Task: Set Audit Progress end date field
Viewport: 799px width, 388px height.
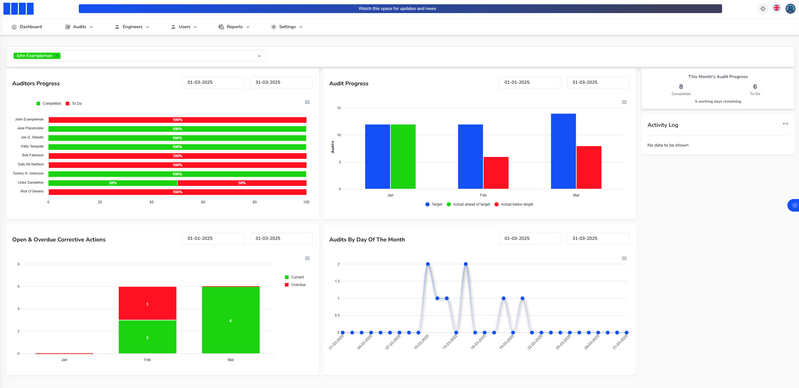Action: point(598,83)
